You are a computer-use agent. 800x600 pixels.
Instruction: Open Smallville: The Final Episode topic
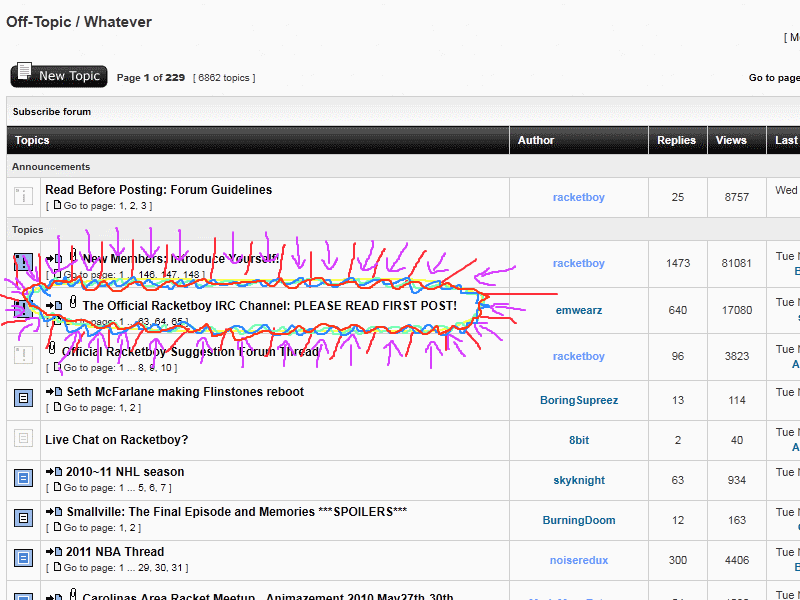237,512
